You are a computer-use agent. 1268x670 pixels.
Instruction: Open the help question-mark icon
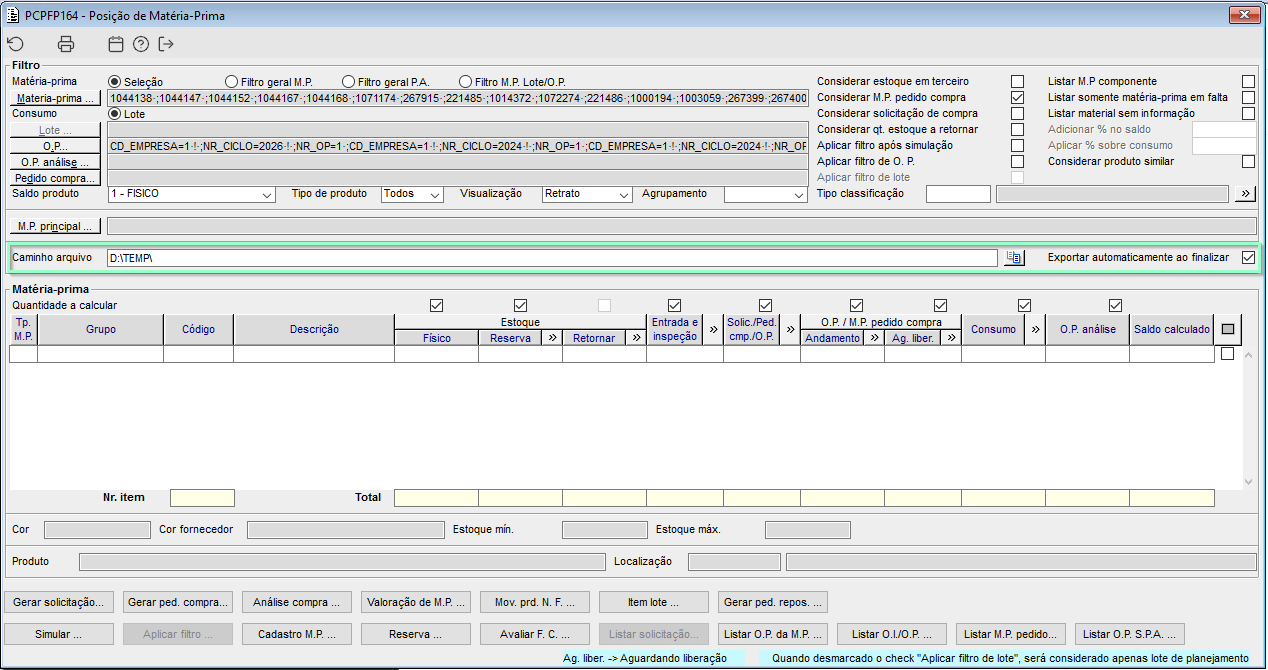click(x=141, y=44)
